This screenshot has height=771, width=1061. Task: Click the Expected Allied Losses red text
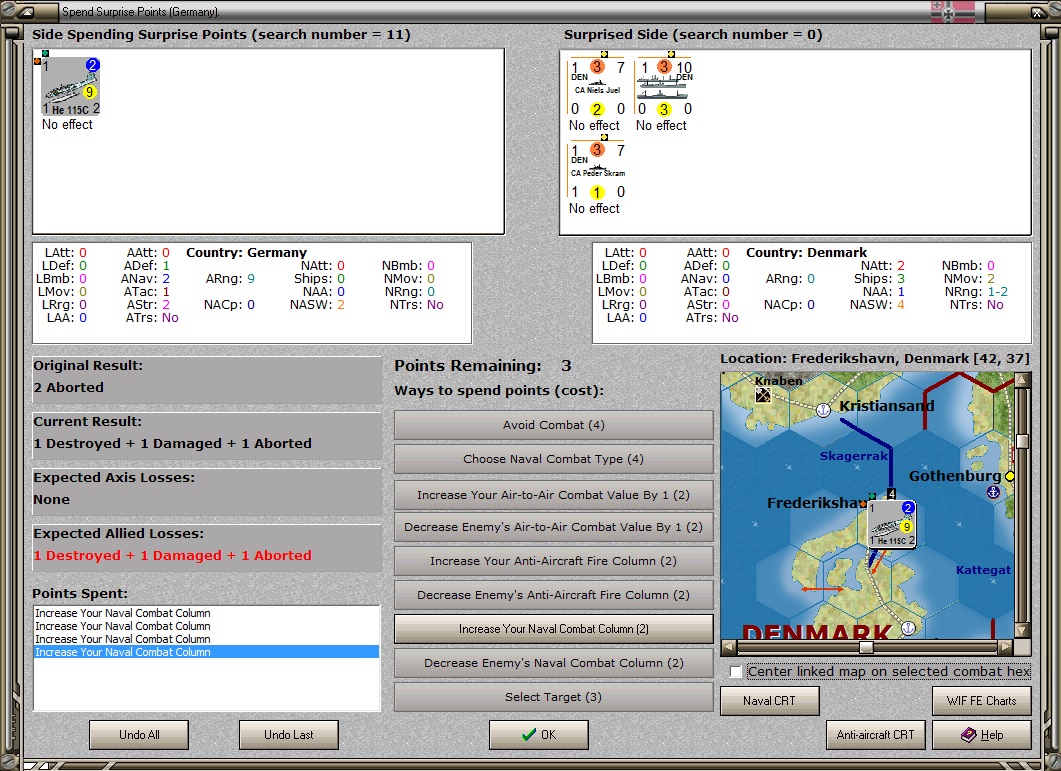[x=173, y=555]
